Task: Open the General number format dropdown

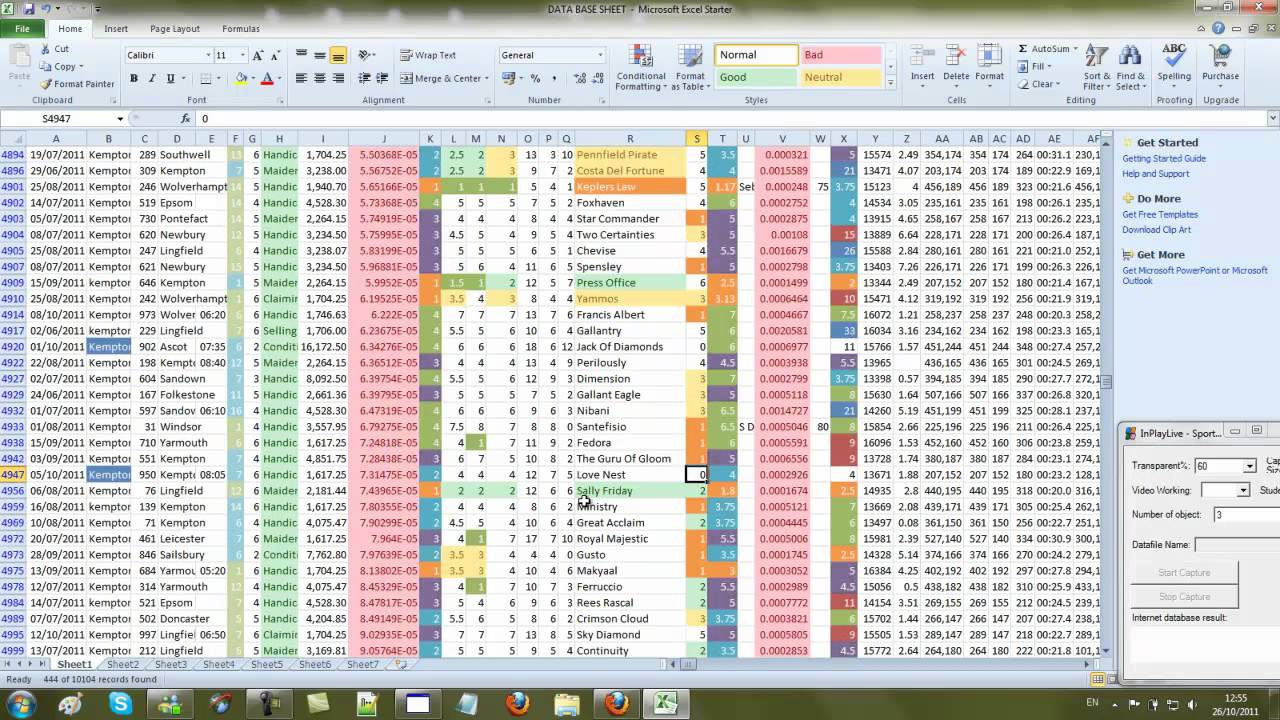Action: 600,56
